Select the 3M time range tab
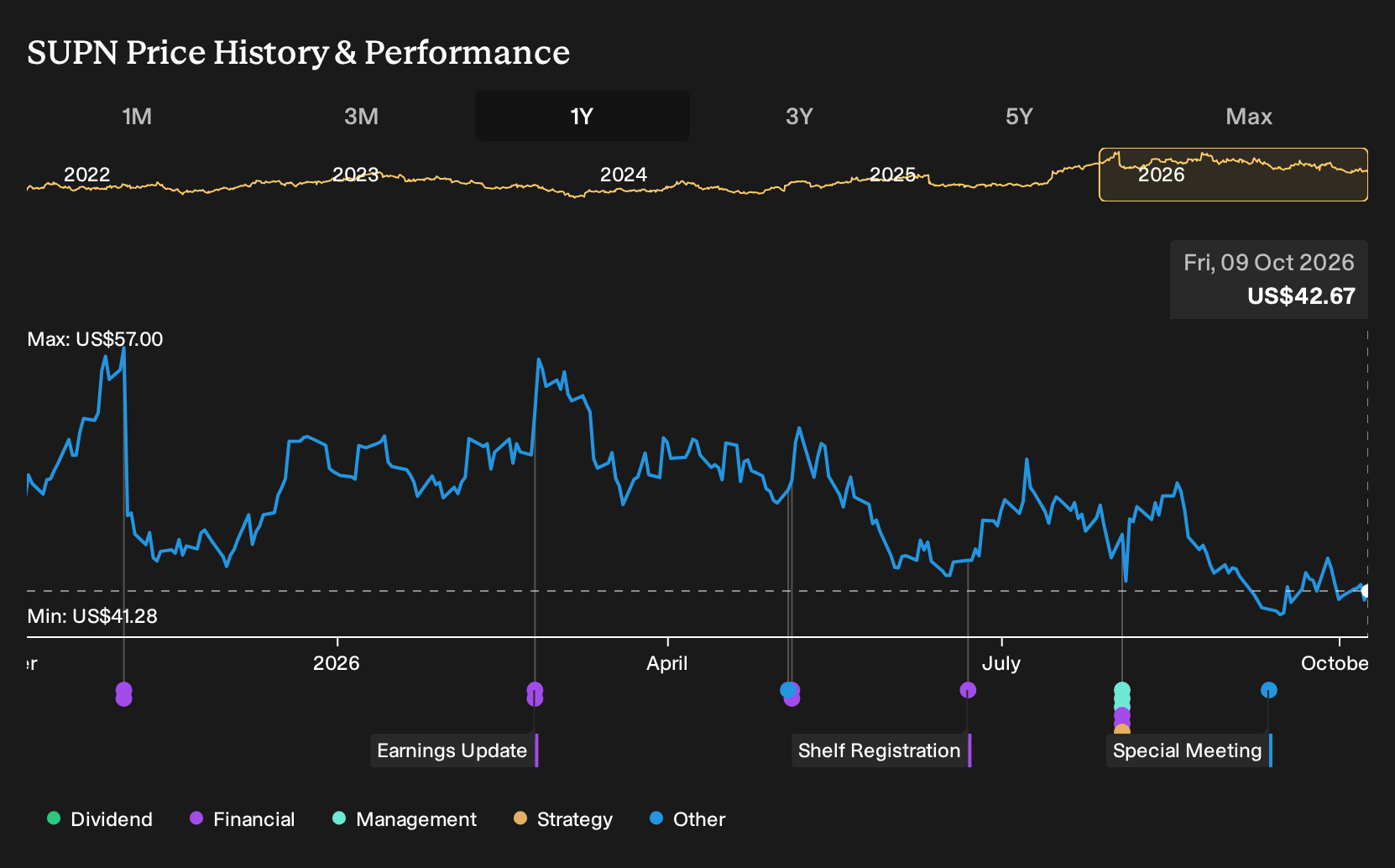This screenshot has width=1395, height=868. point(361,116)
